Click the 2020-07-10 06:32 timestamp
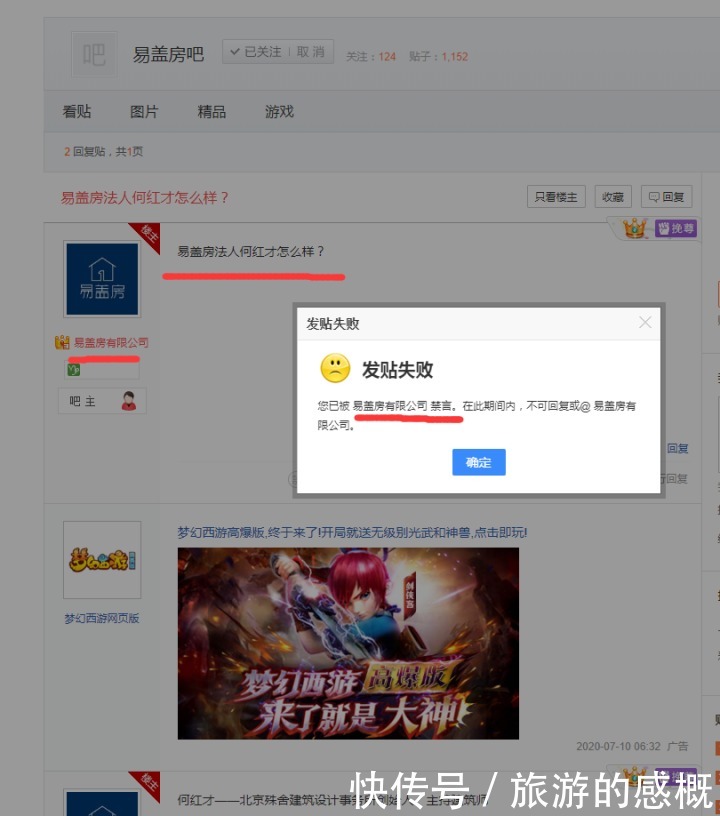The width and height of the screenshot is (720, 816). pos(618,746)
